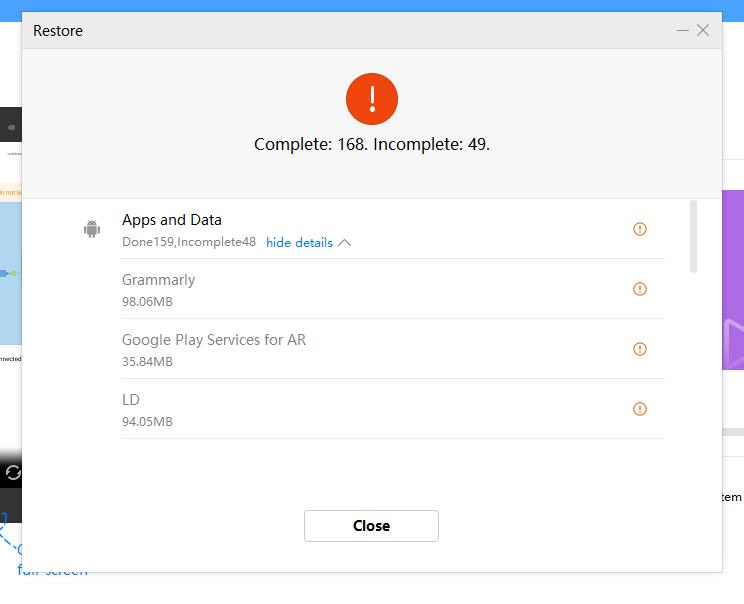Collapse details using the up chevron arrow

click(345, 242)
